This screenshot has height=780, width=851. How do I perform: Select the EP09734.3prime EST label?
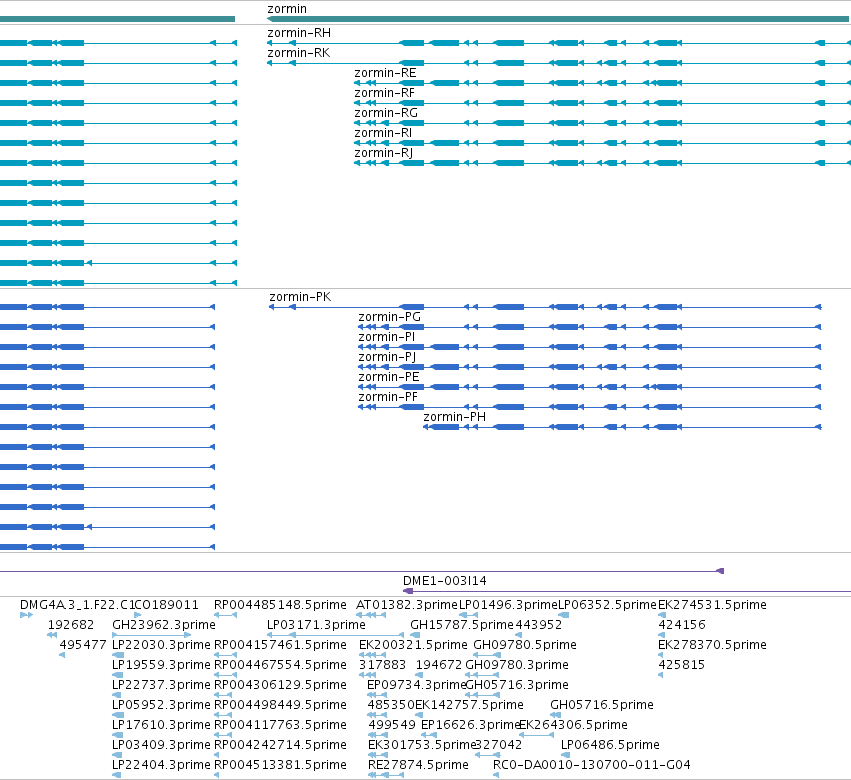click(417, 686)
